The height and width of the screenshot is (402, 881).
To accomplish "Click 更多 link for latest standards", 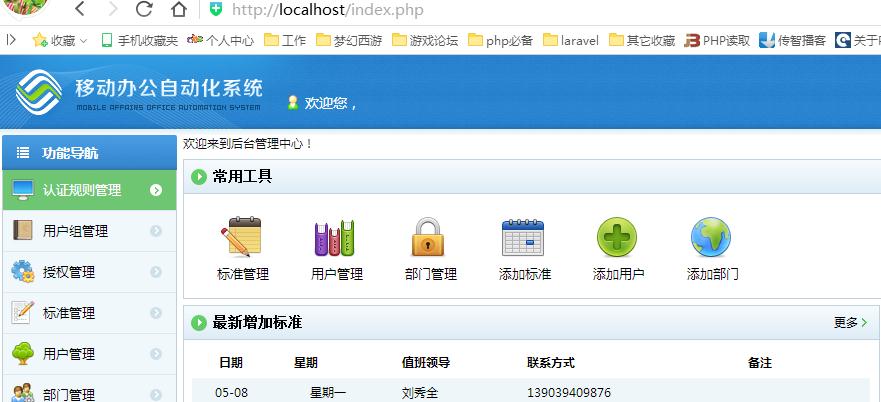I will (x=849, y=322).
